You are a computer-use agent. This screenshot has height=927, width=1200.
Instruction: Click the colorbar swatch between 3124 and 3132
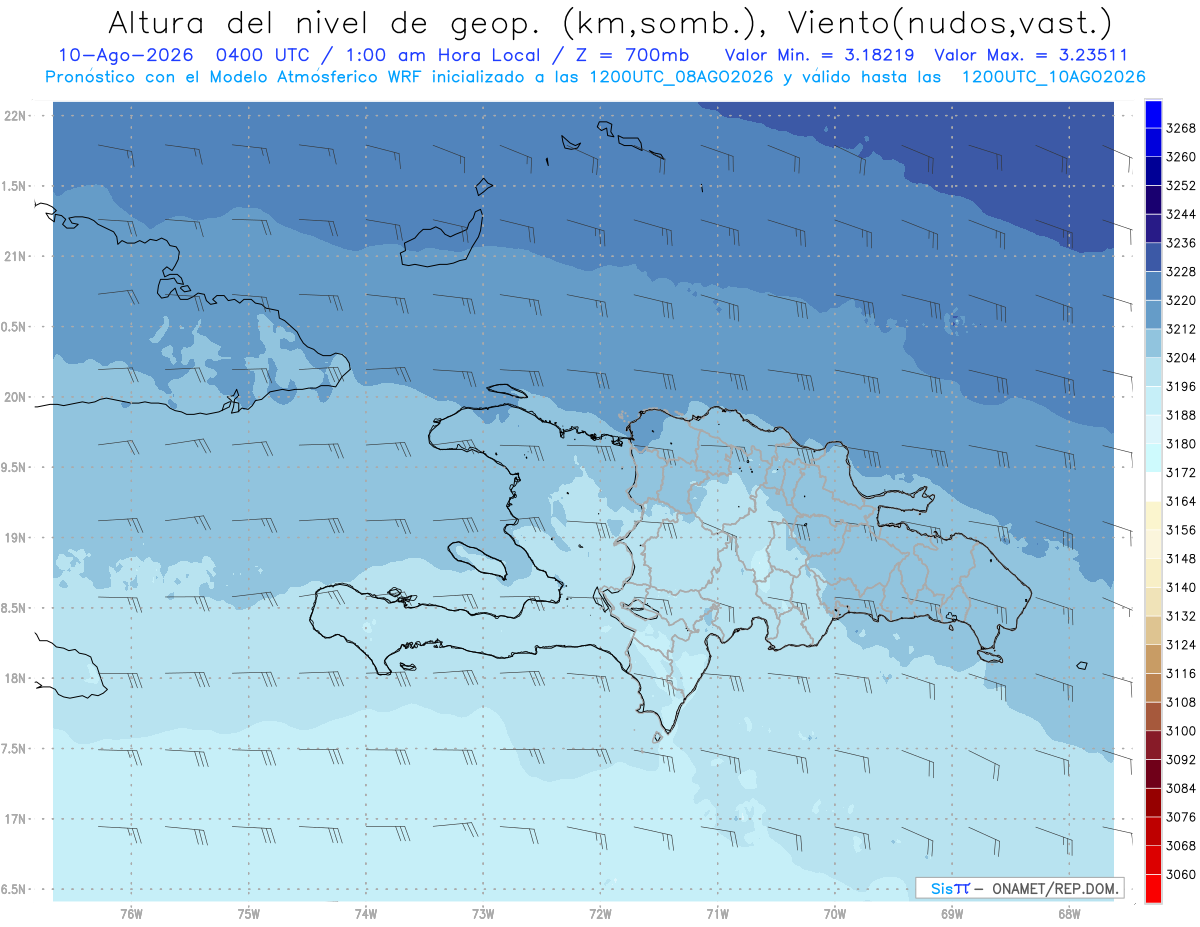click(x=1153, y=631)
